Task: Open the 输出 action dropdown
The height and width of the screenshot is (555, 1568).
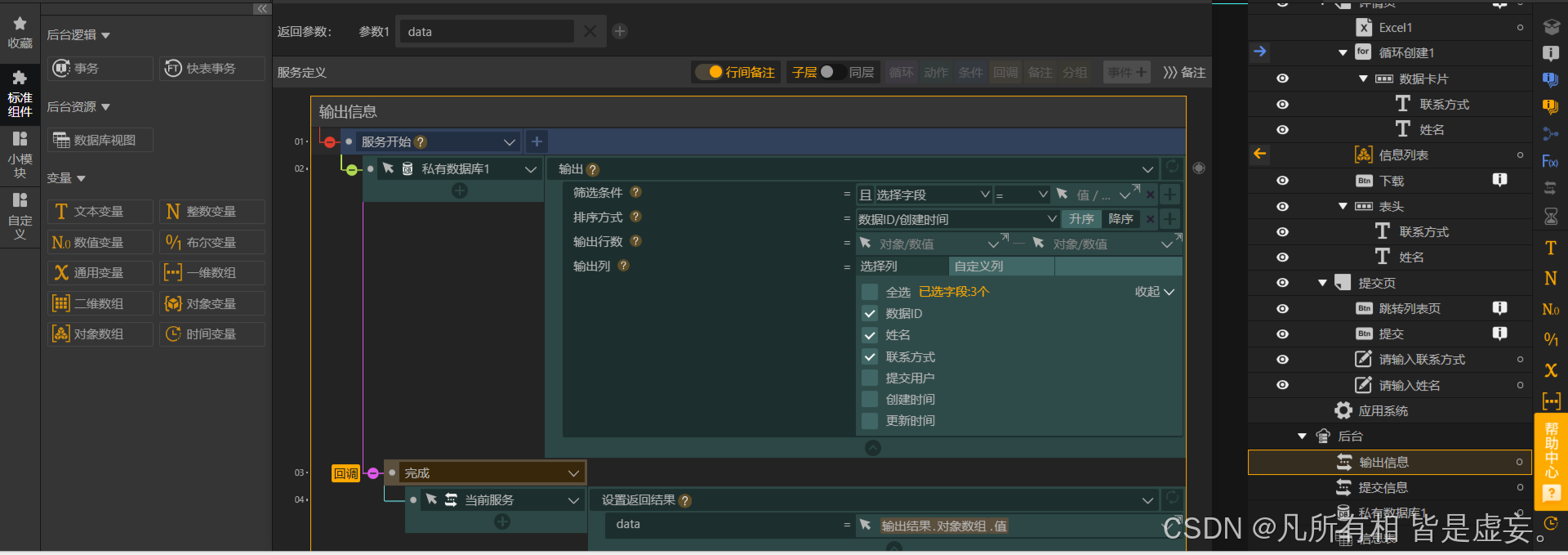Action: 1147,169
